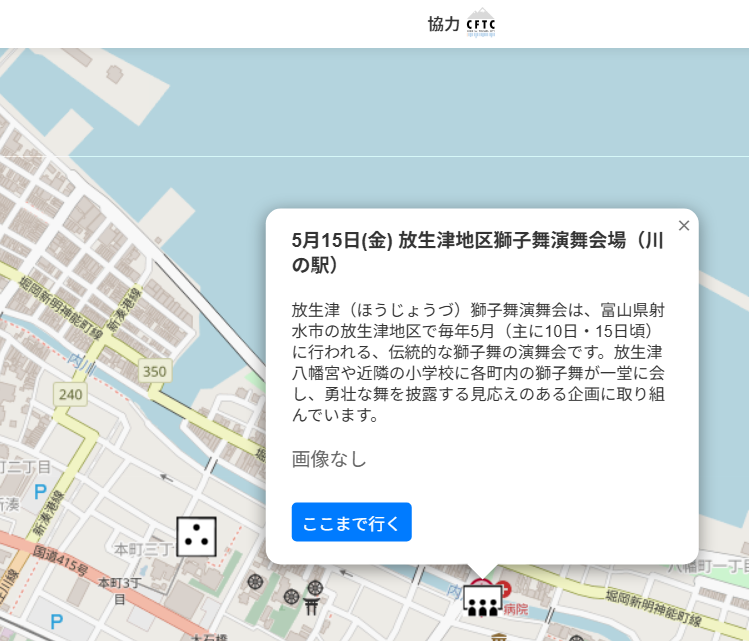This screenshot has height=641, width=749.
Task: Close the 放生津地区獅子舞演舞会場 popup
Action: tap(684, 225)
